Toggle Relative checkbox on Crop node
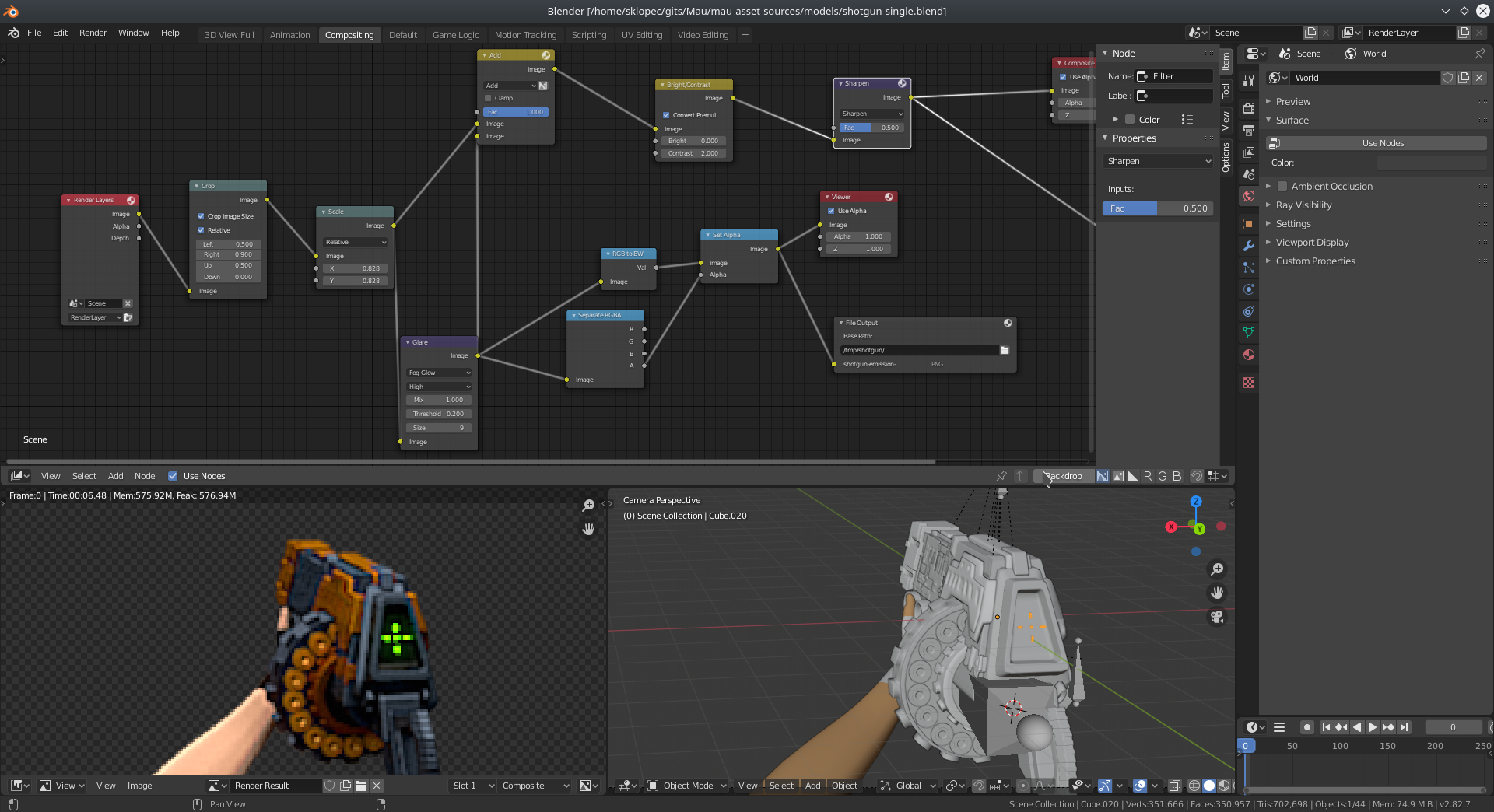Screen dimensions: 1494x812 (x=201, y=230)
